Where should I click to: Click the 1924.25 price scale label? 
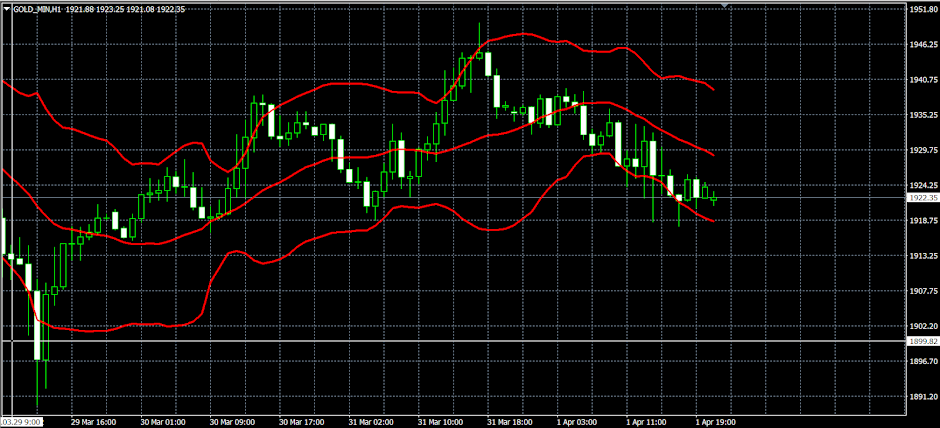924,186
